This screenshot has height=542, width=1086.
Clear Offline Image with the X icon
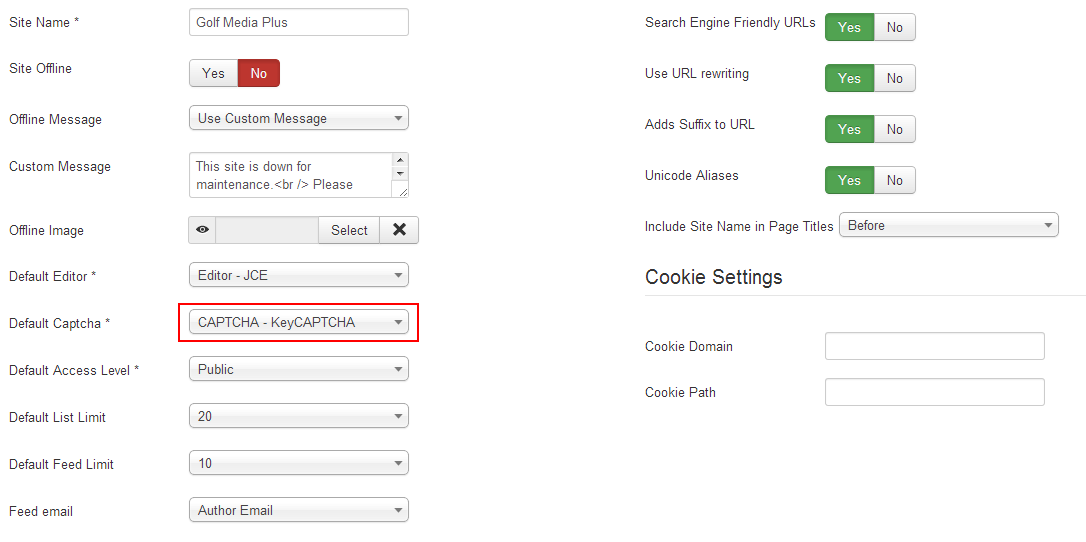(399, 231)
